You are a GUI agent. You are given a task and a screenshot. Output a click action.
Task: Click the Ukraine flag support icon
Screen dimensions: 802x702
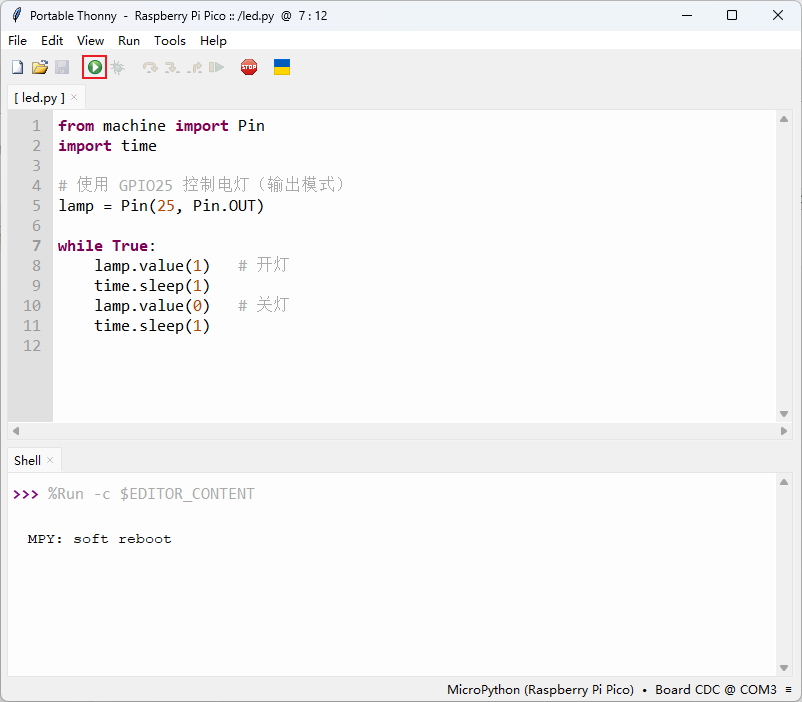point(282,67)
